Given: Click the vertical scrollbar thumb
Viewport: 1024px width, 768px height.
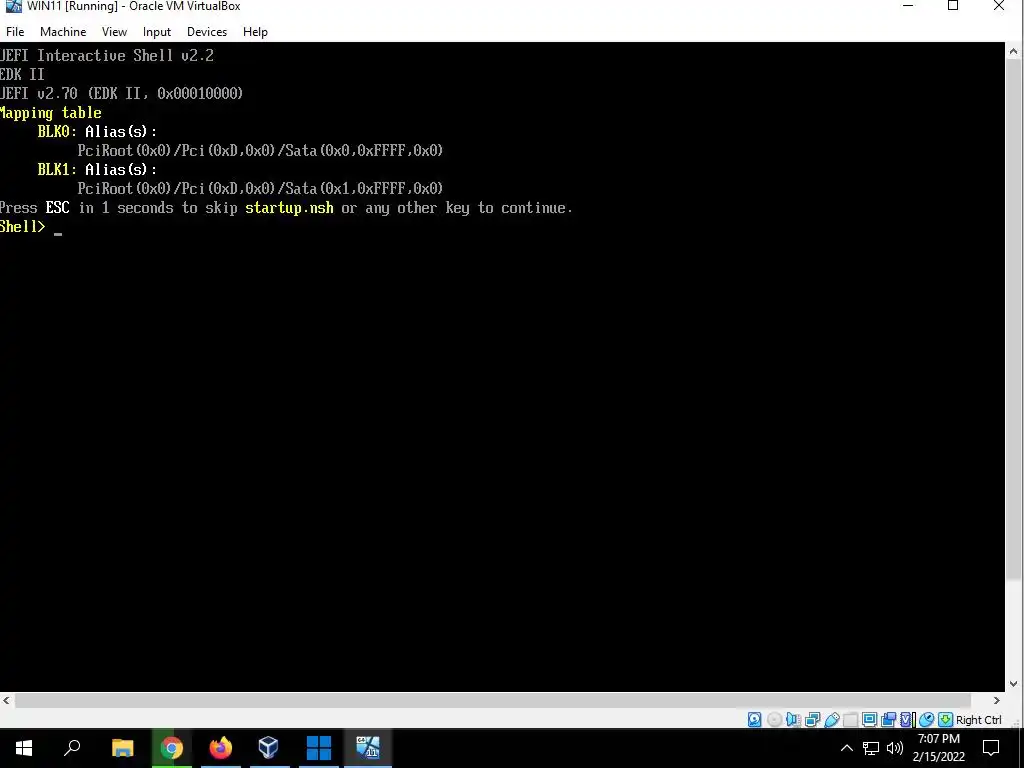Looking at the screenshot, I should click(1014, 319).
